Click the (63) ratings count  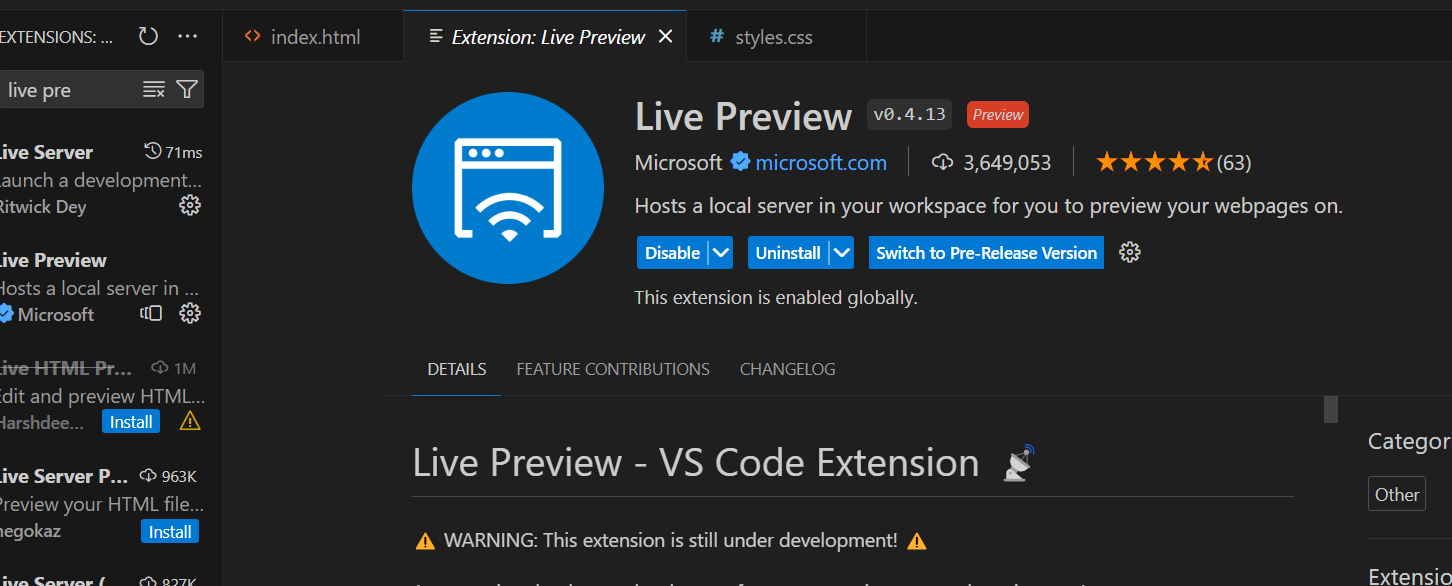(1234, 162)
